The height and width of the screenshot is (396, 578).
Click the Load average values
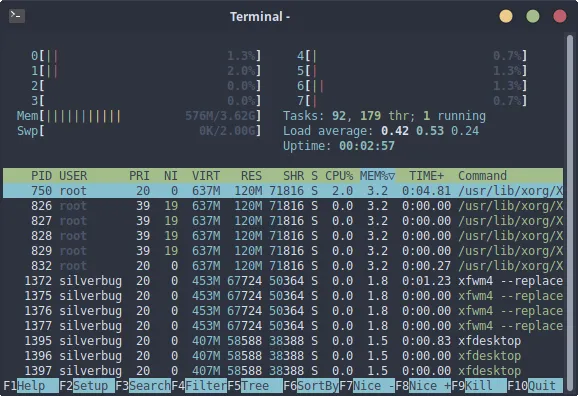click(x=430, y=131)
